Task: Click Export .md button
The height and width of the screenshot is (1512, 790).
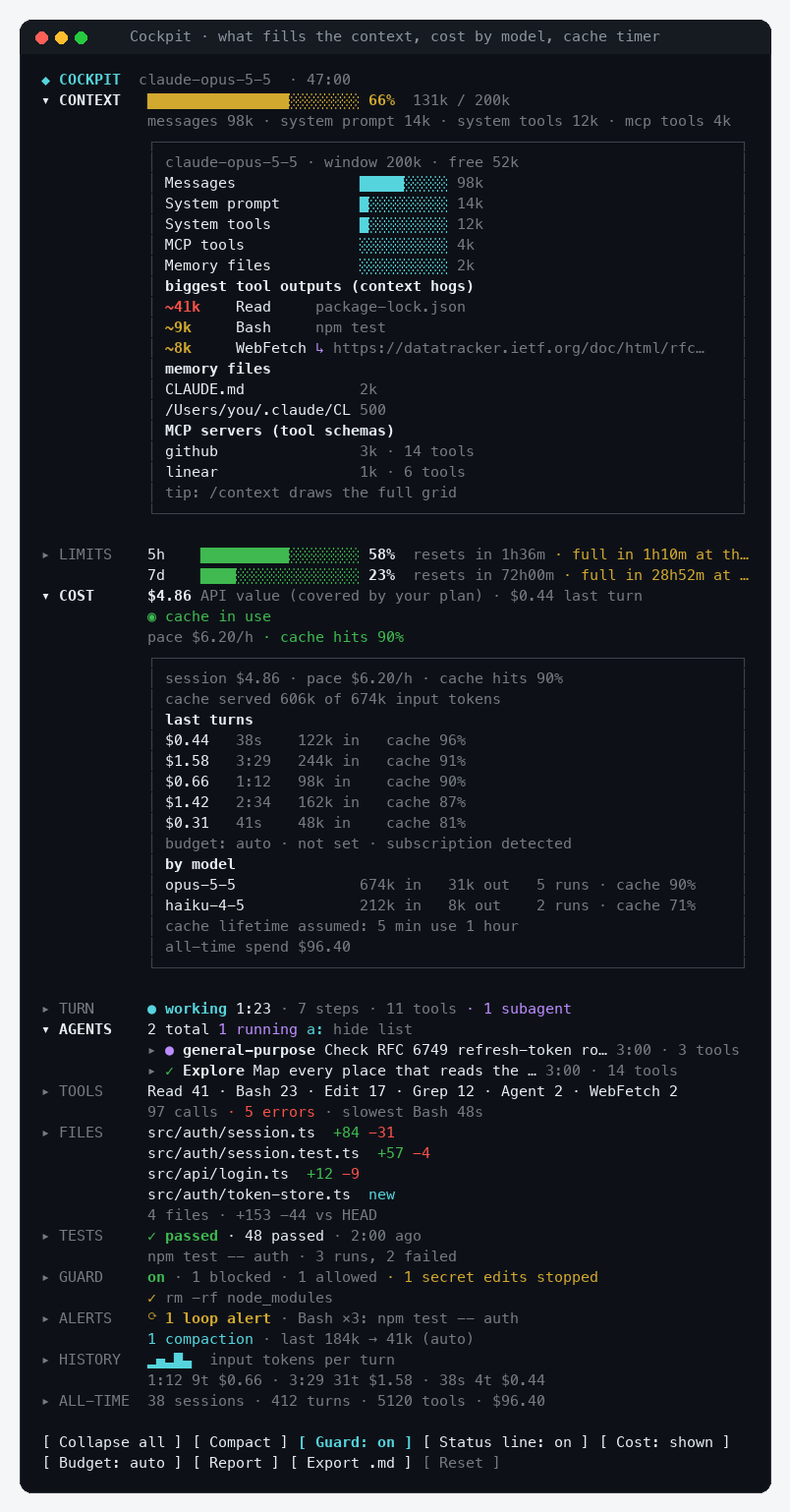Action: pos(351,1463)
